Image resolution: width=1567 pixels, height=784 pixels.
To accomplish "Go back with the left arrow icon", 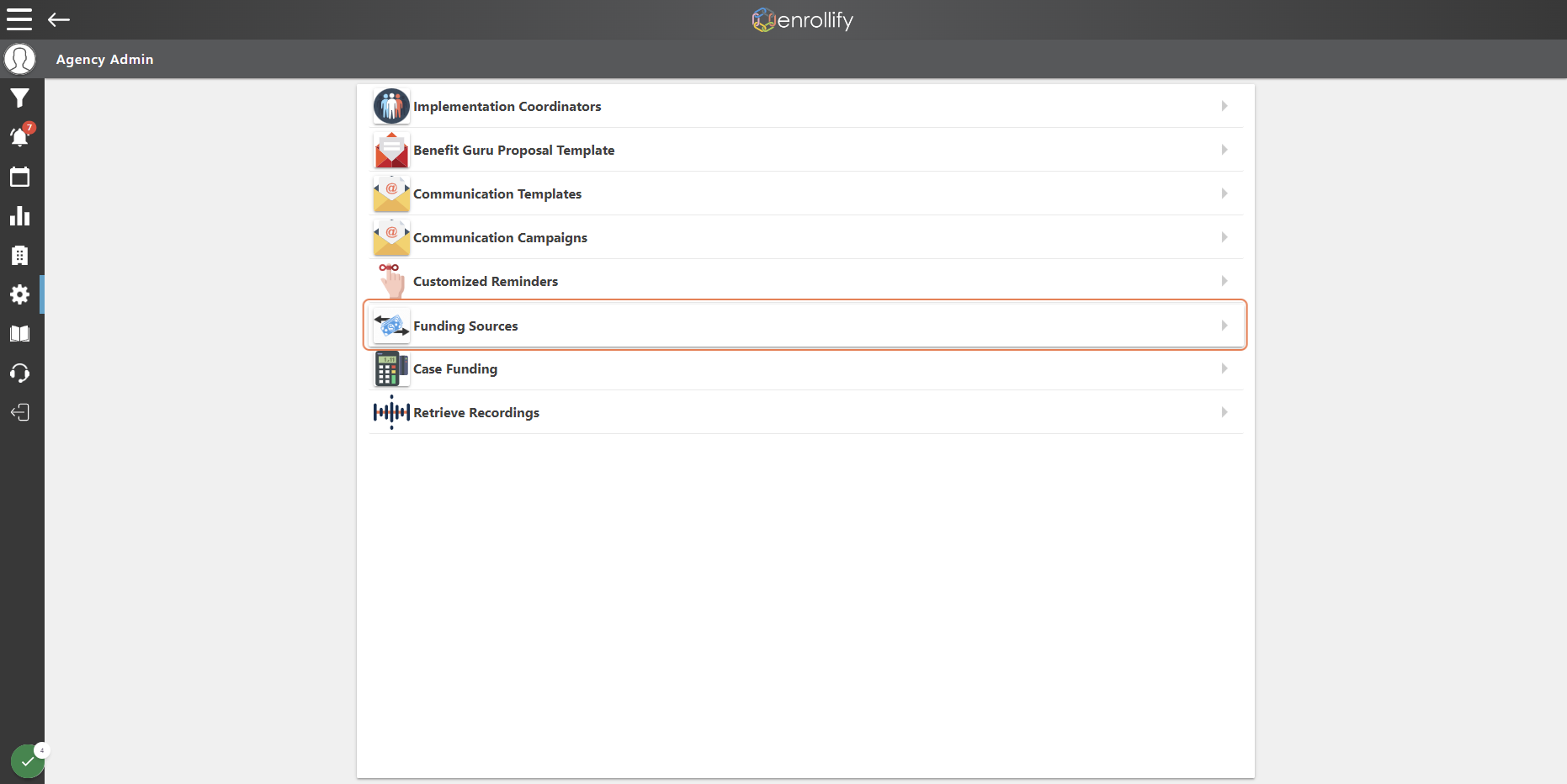I will coord(59,19).
